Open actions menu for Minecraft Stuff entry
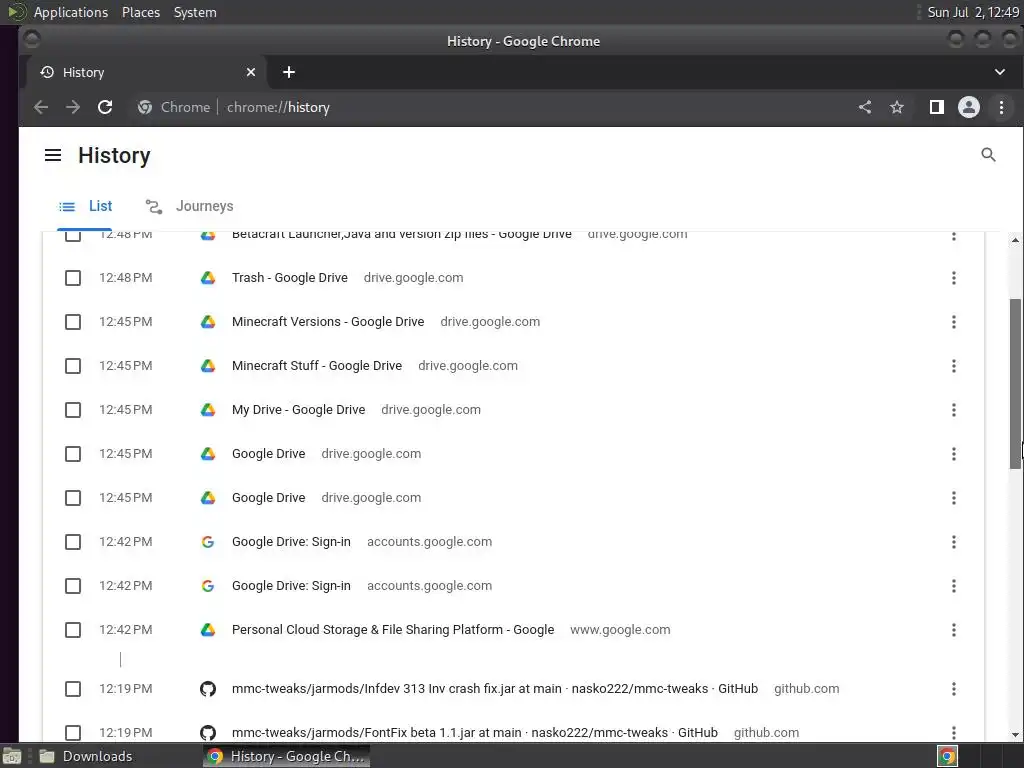The image size is (1024, 768). pyautogui.click(x=953, y=366)
